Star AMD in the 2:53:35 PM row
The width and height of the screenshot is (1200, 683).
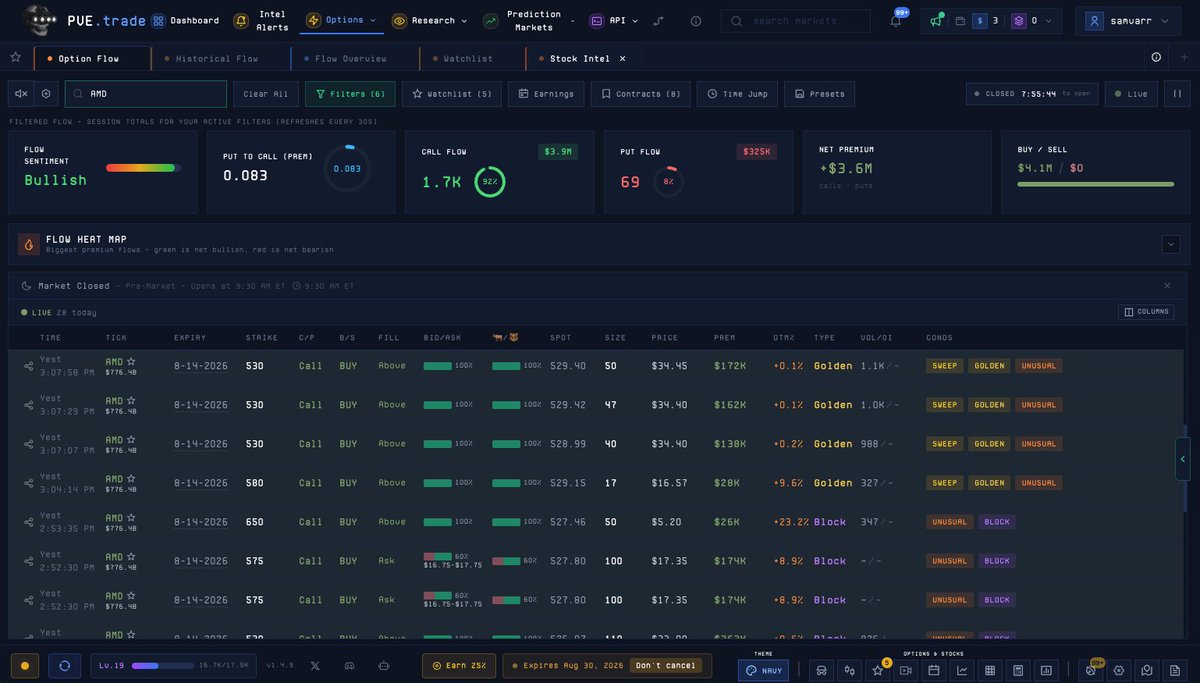[130, 516]
